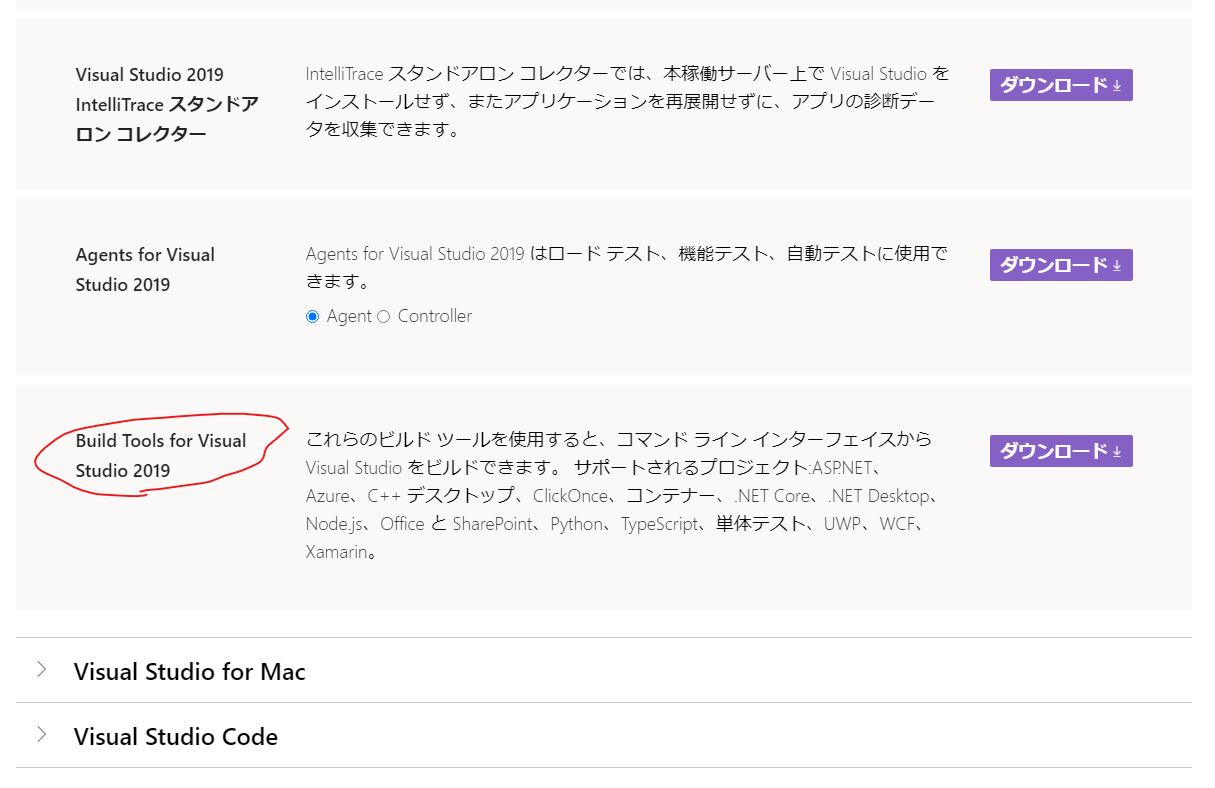Click the Visual Studio Code heading

(x=176, y=737)
